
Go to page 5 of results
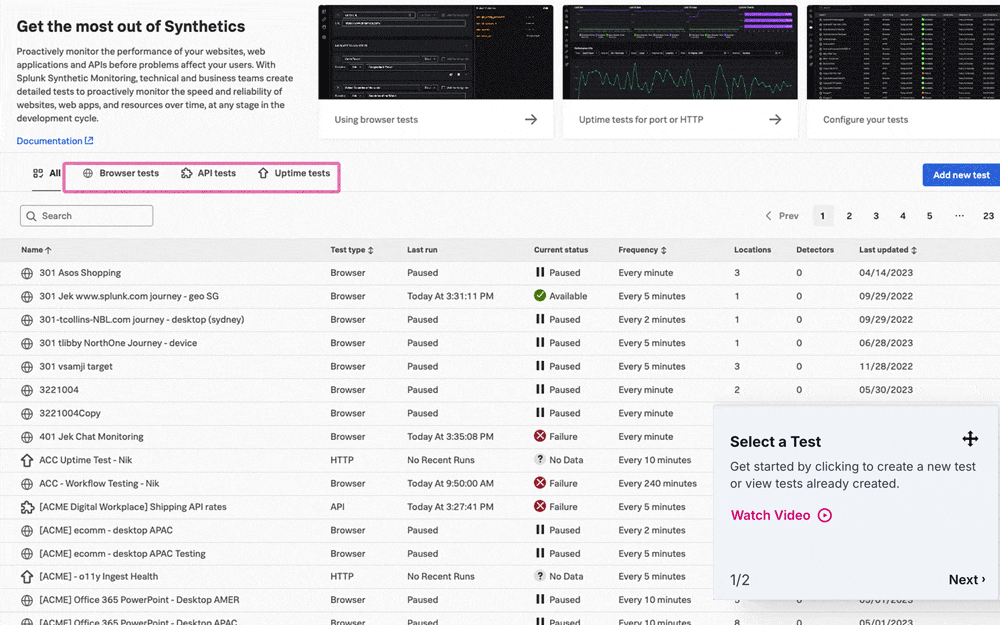(929, 216)
